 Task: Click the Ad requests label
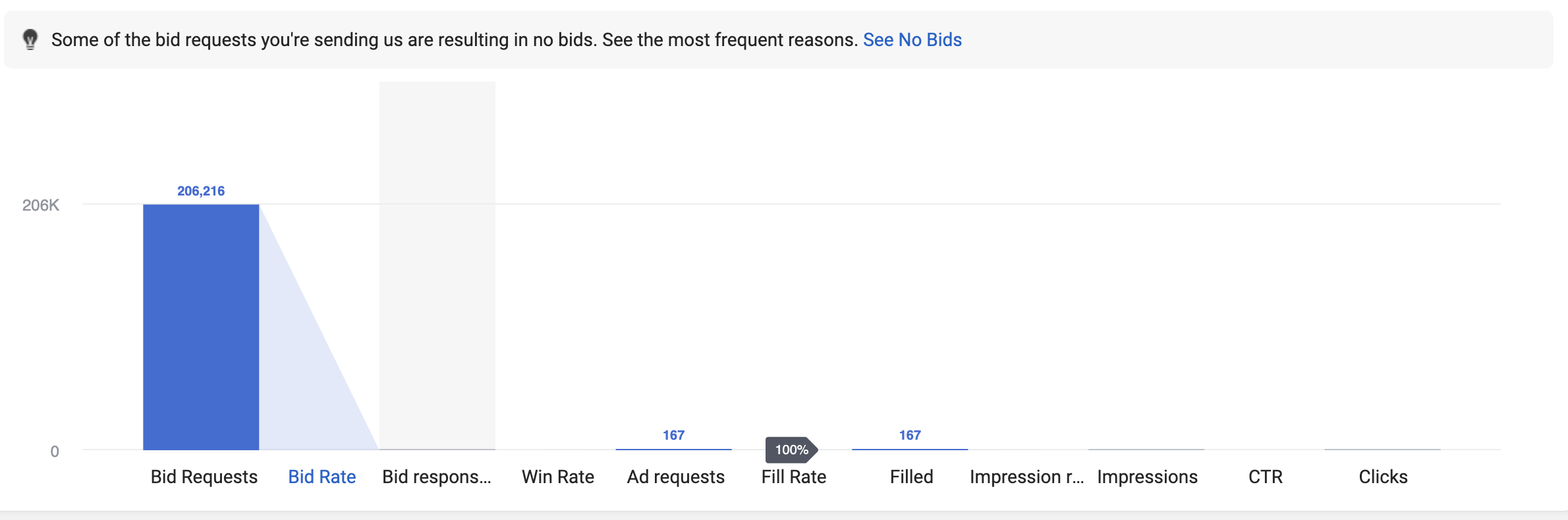pos(675,477)
